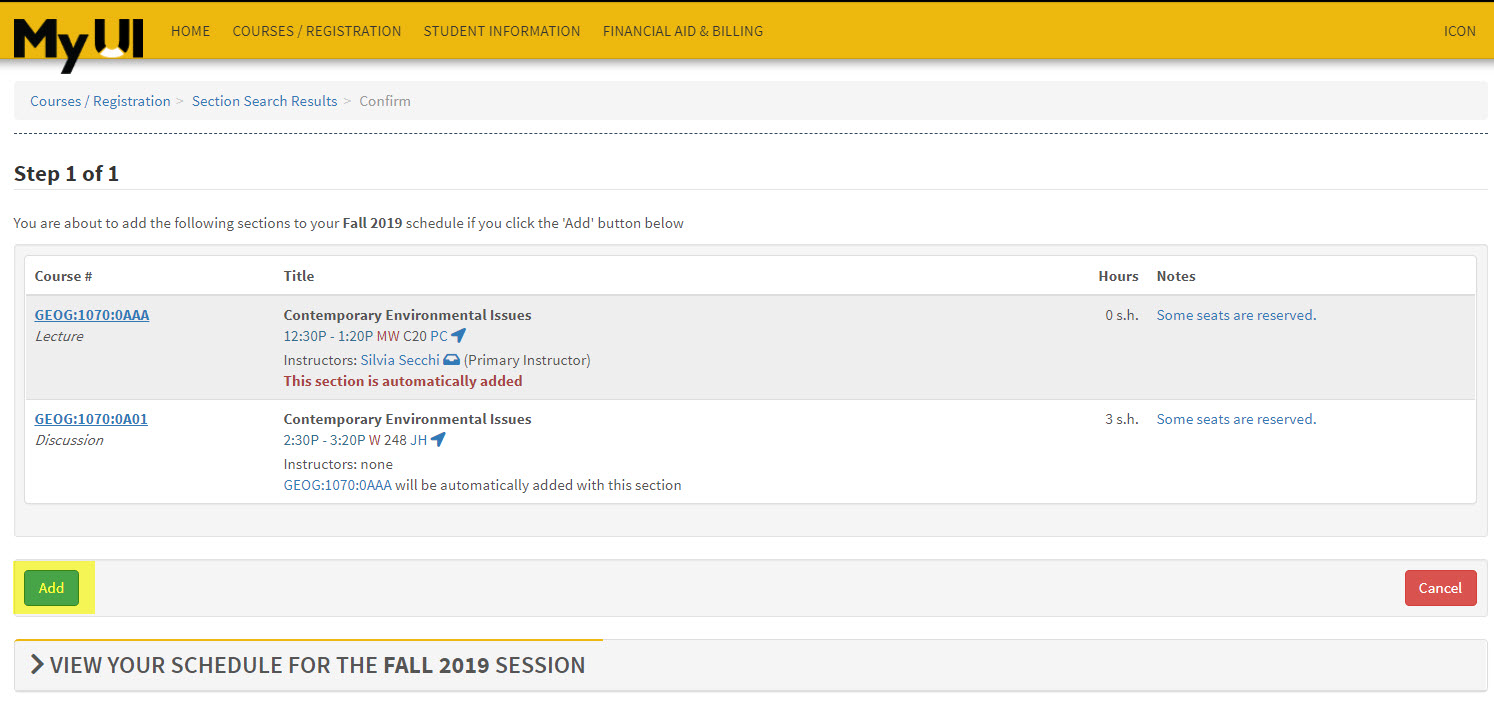Go to ICON in the top bar
Screen dimensions: 1494x701
pyautogui.click(x=1460, y=31)
